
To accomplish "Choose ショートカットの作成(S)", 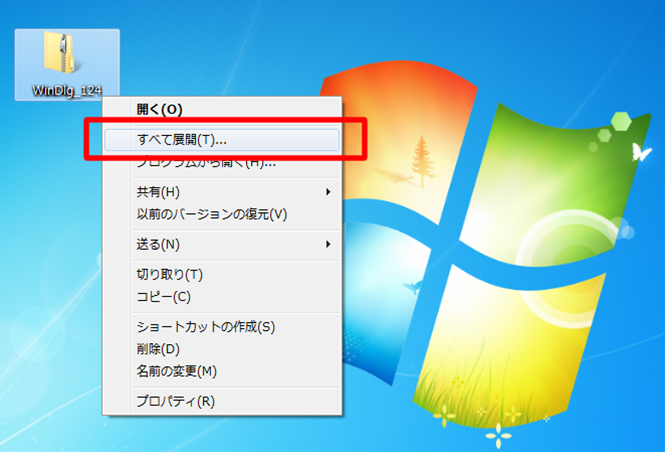I will [222, 327].
